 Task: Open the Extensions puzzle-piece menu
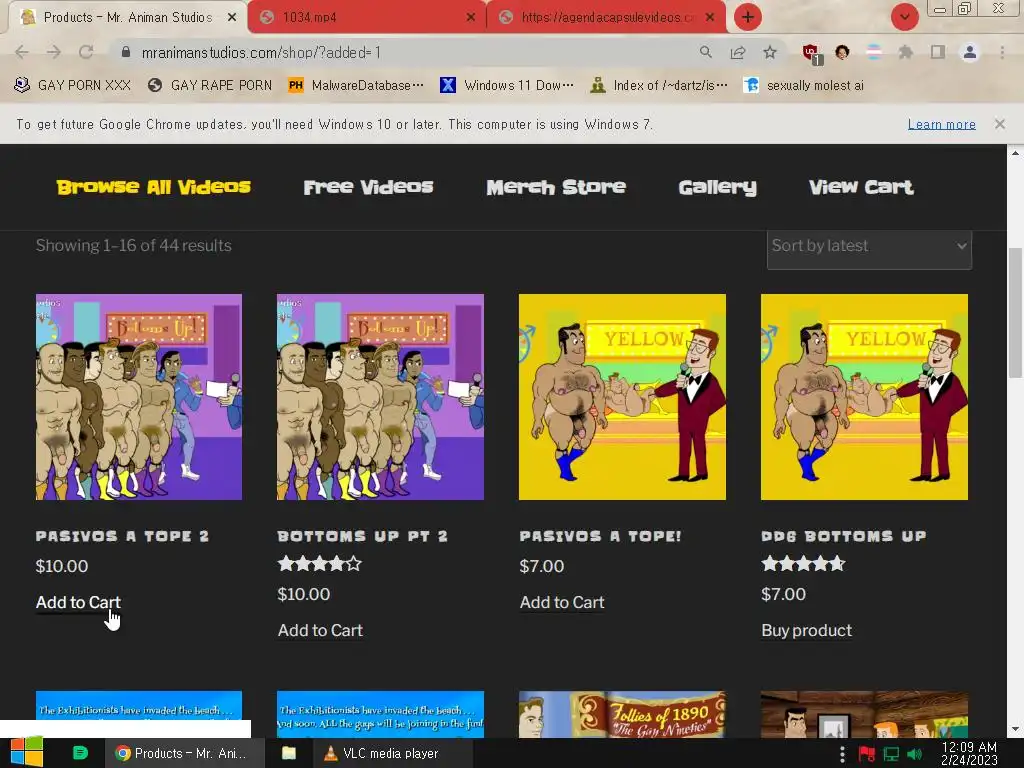click(x=905, y=52)
